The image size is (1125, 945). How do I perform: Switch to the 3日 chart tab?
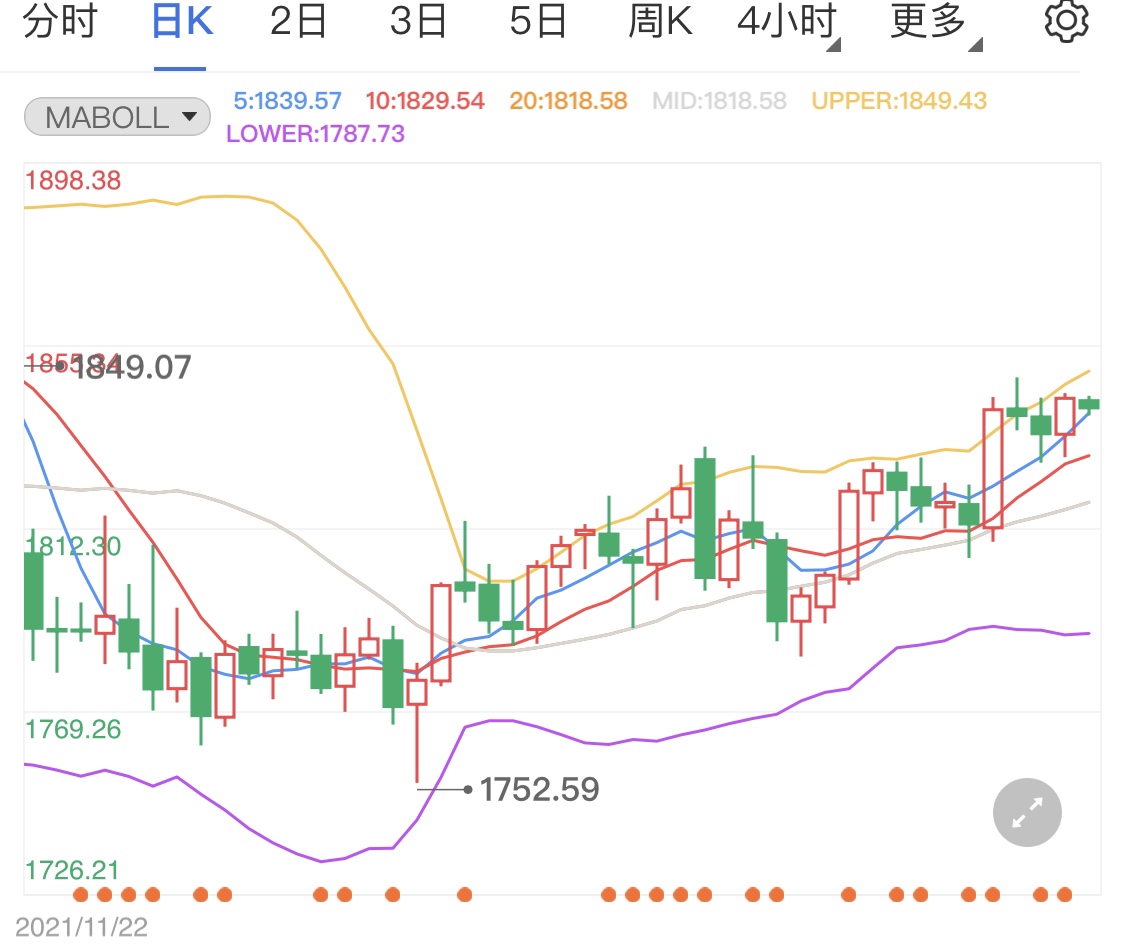click(418, 22)
